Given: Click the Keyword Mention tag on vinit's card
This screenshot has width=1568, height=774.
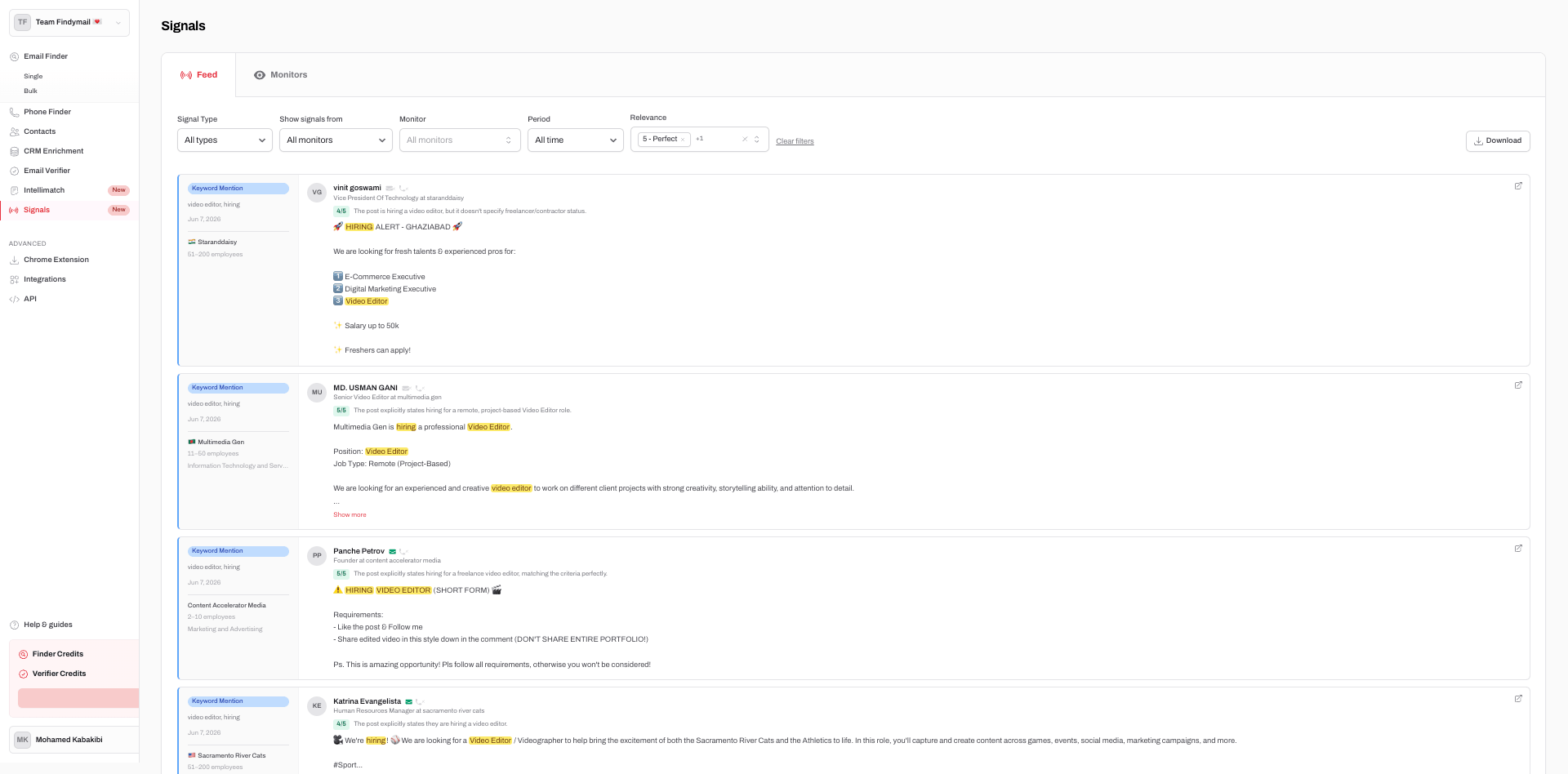Looking at the screenshot, I should tap(238, 189).
